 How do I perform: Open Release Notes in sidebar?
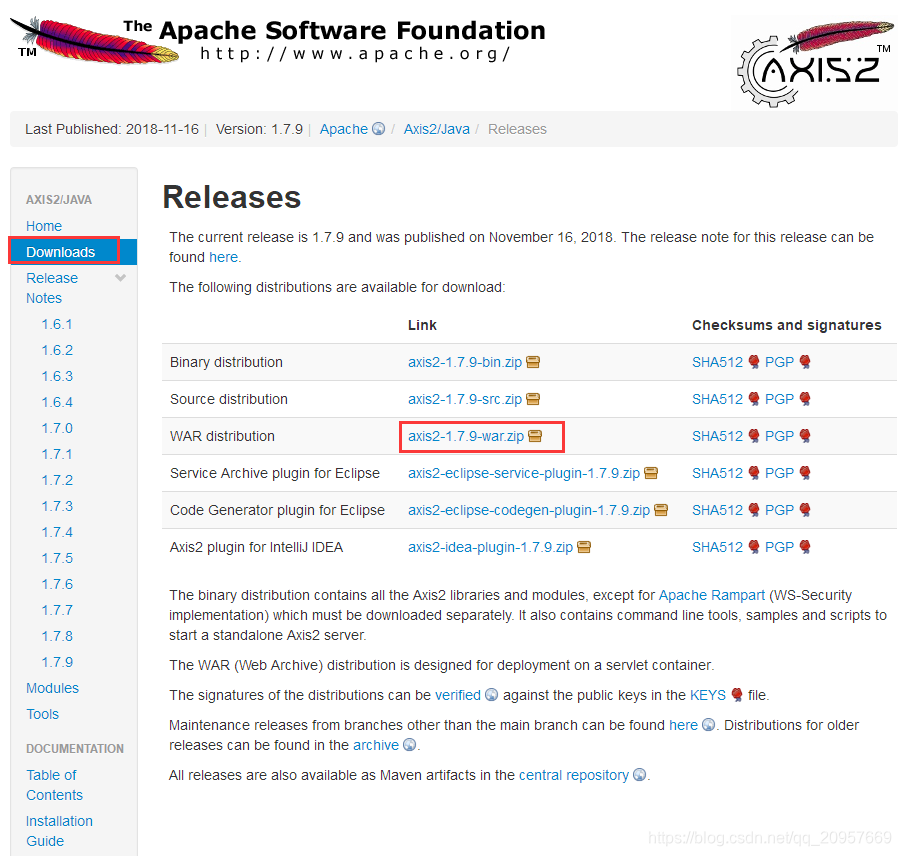(52, 288)
